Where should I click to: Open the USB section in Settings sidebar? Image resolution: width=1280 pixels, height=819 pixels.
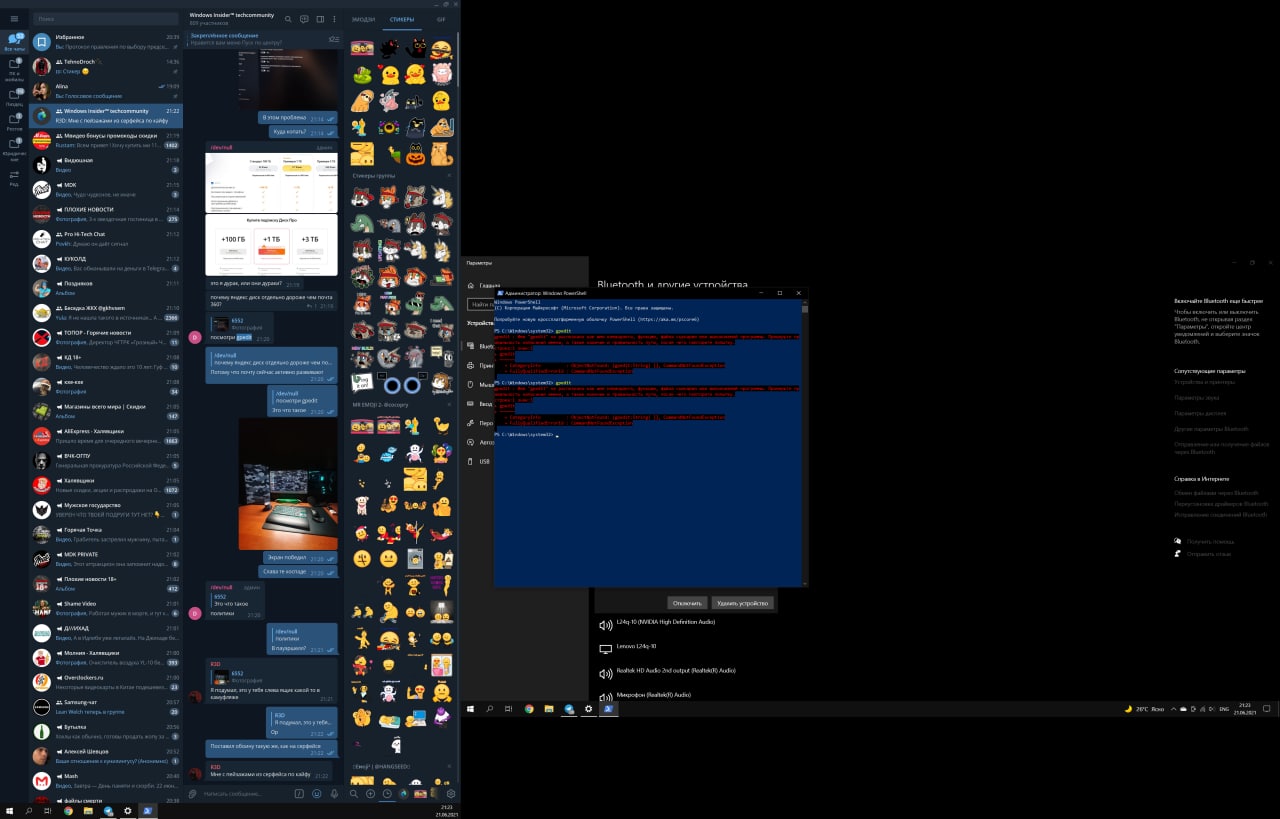pyautogui.click(x=479, y=461)
